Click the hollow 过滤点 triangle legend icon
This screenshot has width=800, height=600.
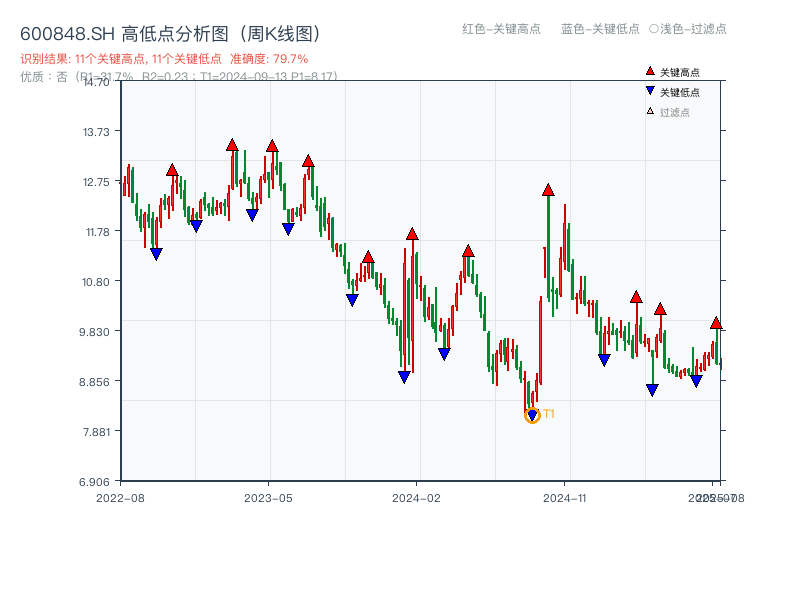point(650,111)
